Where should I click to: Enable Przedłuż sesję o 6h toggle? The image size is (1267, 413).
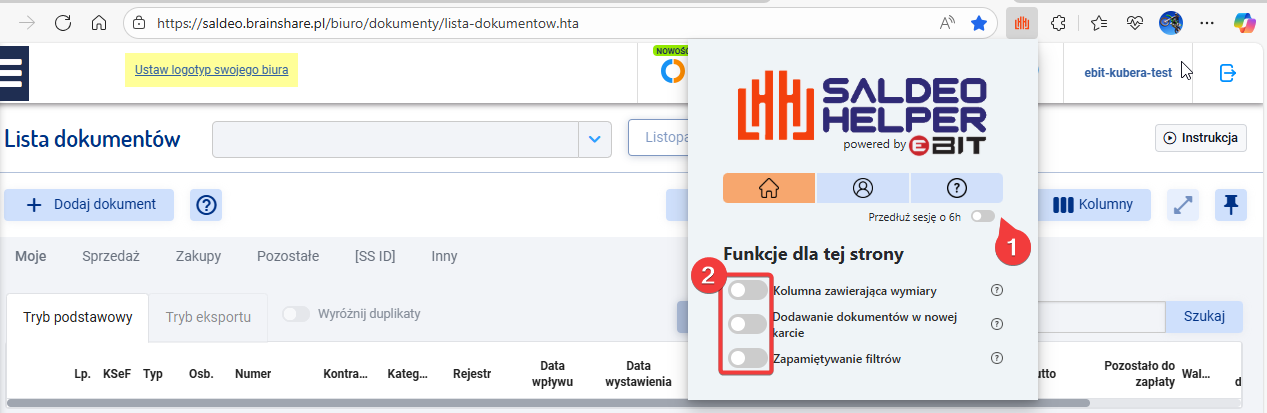click(982, 217)
